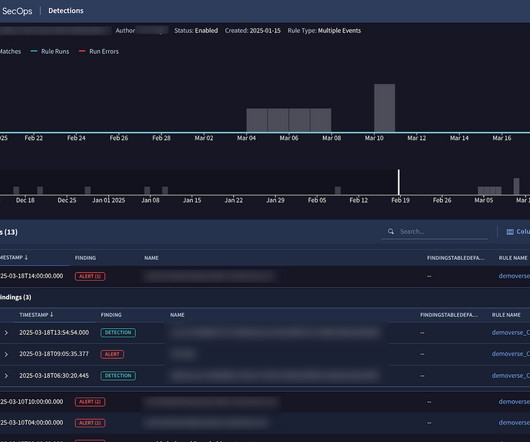
Task: Click timestamp 2025-03-18T09:05:35.377
Action: [x=54, y=354]
